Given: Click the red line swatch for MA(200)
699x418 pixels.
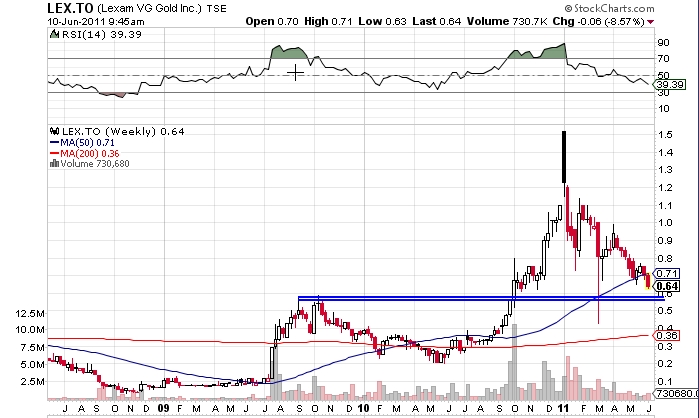Looking at the screenshot, I should (54, 154).
